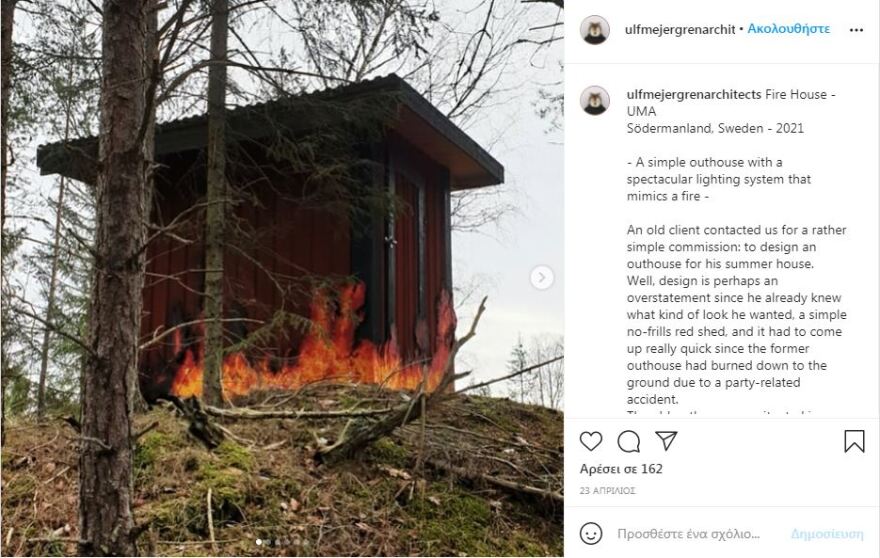Click the burning shed photo
The width and height of the screenshot is (880, 558).
pos(282,278)
